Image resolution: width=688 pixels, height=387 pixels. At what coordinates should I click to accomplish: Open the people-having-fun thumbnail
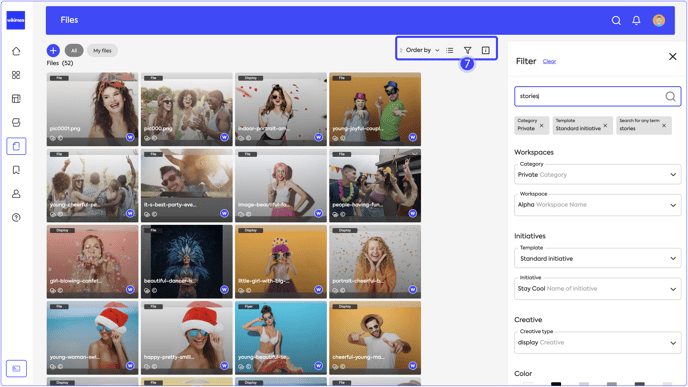pyautogui.click(x=375, y=186)
